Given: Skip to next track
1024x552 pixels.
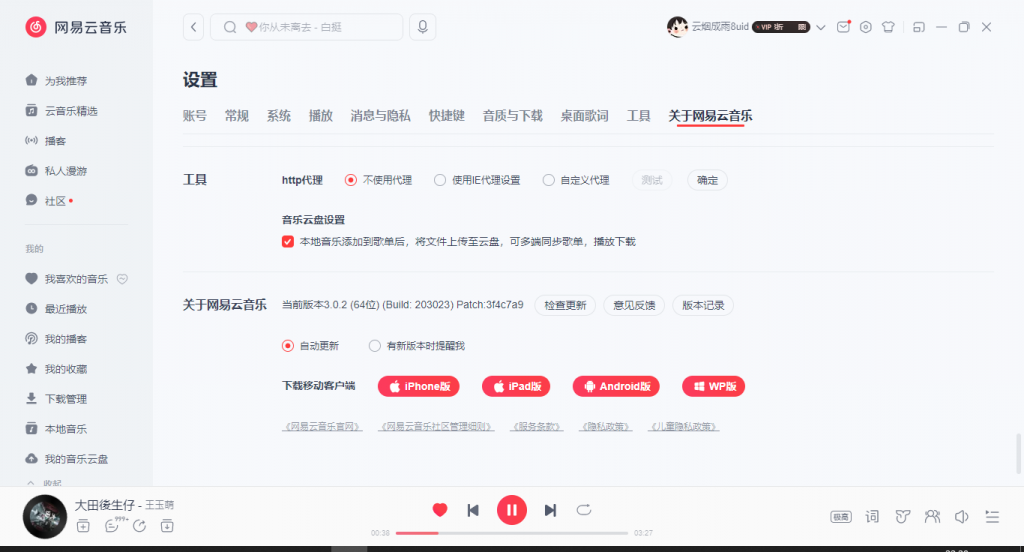Looking at the screenshot, I should (551, 510).
